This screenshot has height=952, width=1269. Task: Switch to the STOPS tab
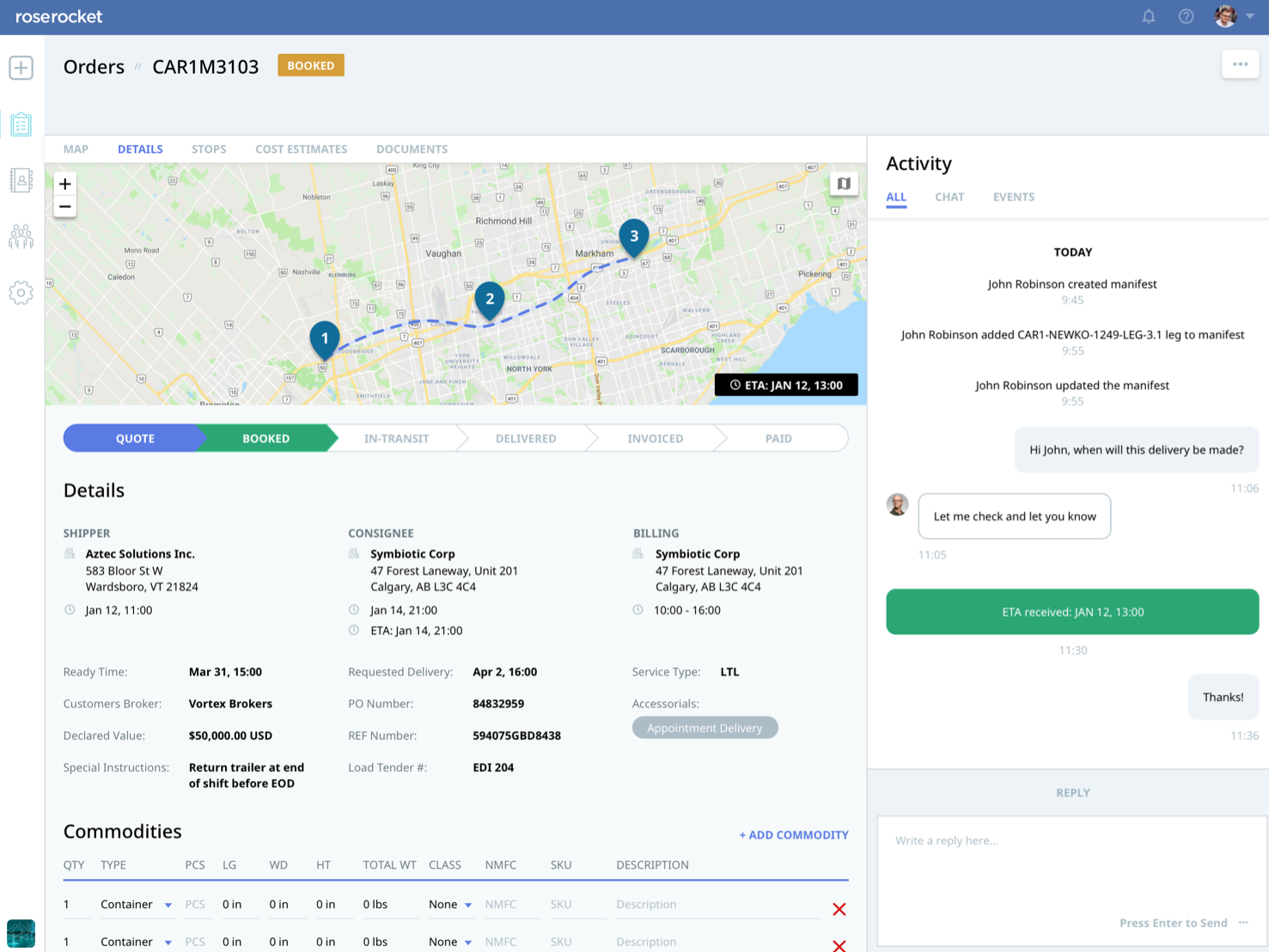coord(209,149)
